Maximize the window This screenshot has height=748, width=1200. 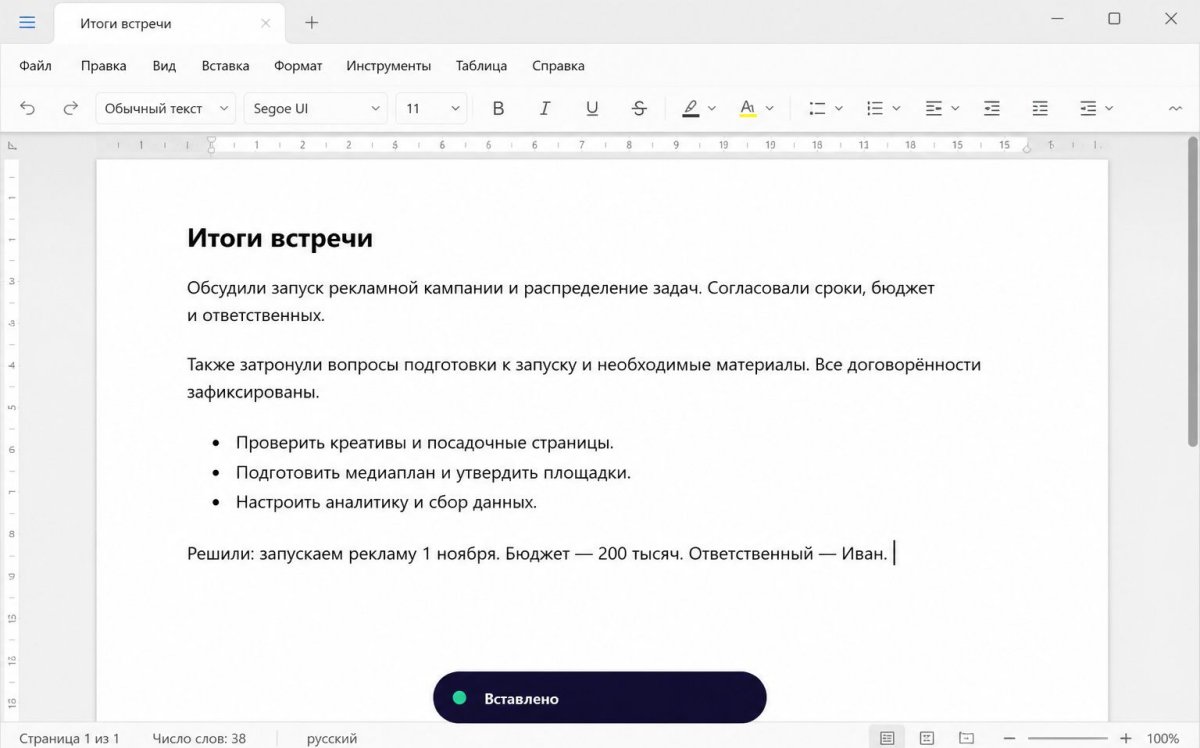(x=1114, y=19)
